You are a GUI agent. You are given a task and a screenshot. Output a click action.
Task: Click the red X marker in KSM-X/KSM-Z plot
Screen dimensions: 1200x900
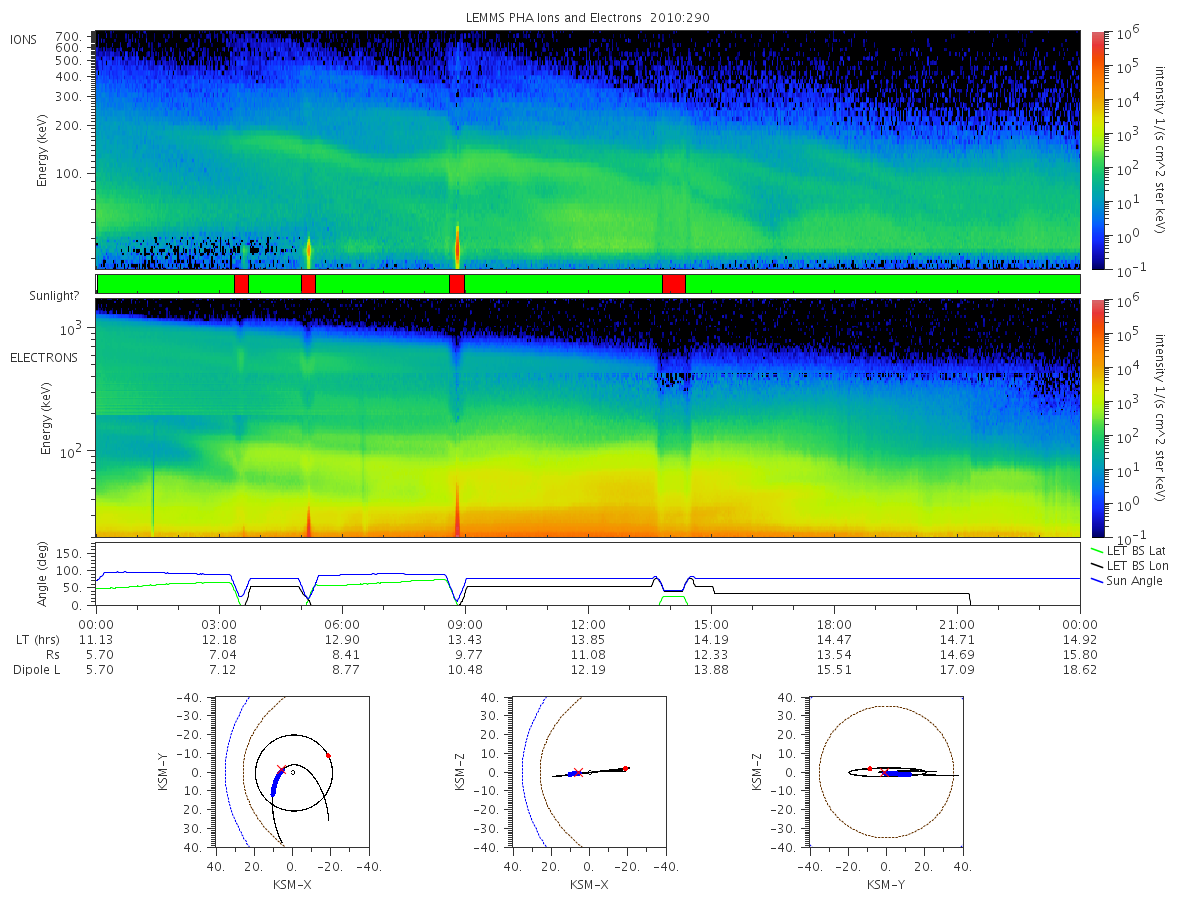pyautogui.click(x=578, y=772)
